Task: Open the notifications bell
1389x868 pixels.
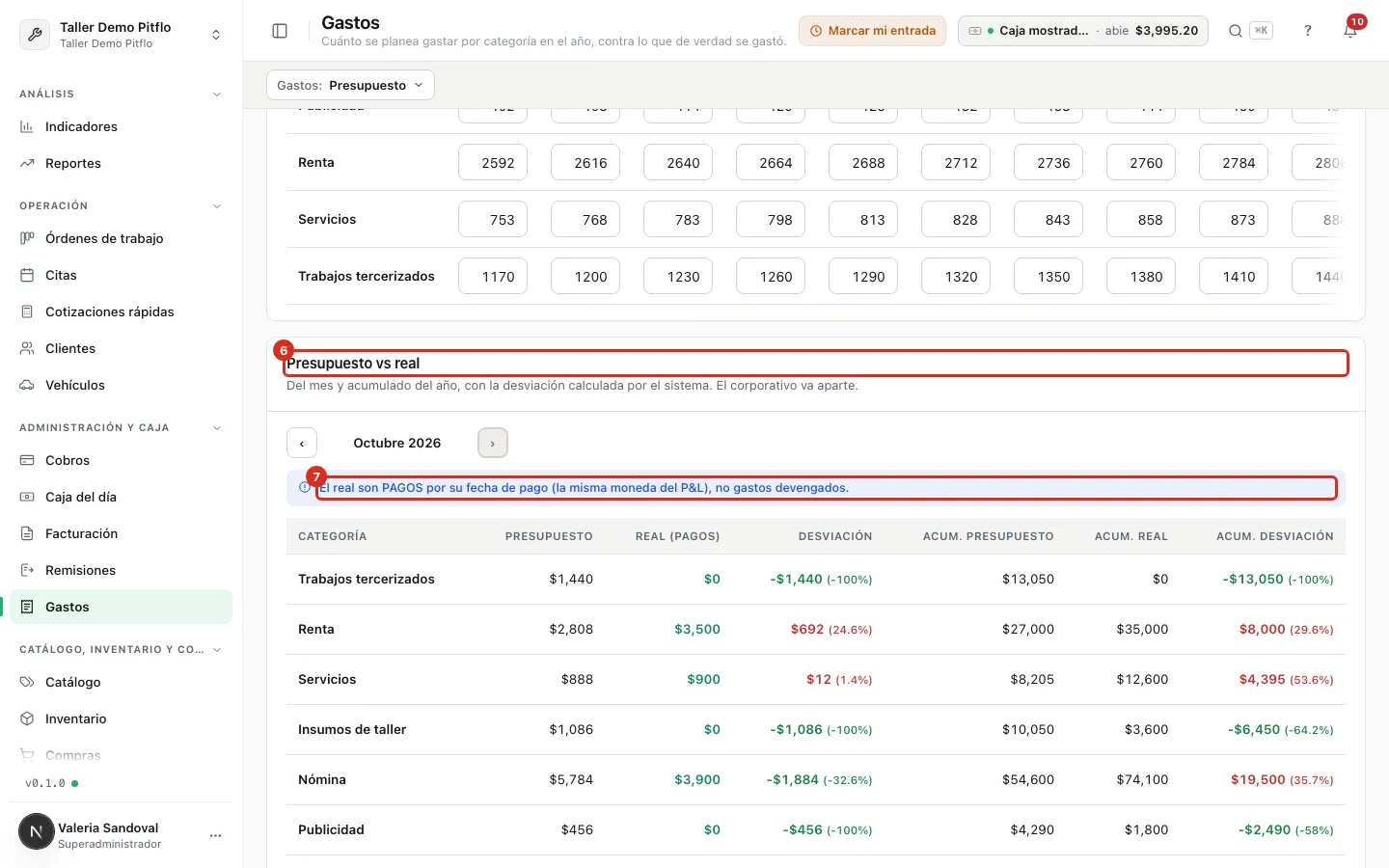Action: tap(1350, 31)
